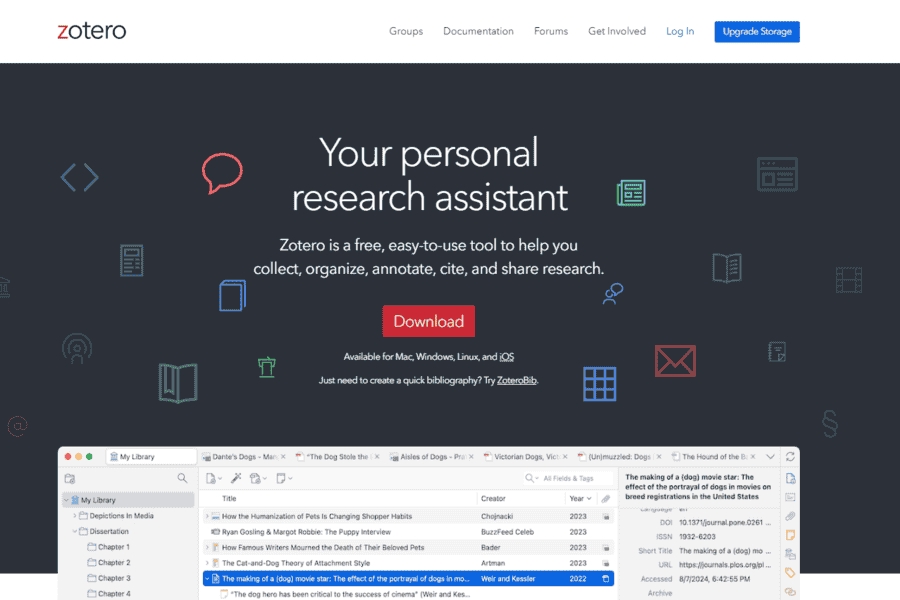Viewport: 900px width, 600px height.
Task: Select the Ryan Gosling & Margot Robbie row
Action: [x=408, y=532]
